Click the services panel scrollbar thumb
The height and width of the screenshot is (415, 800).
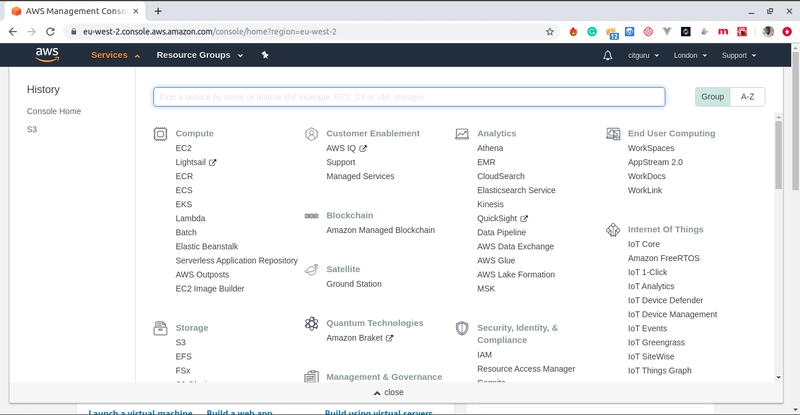coord(778,155)
